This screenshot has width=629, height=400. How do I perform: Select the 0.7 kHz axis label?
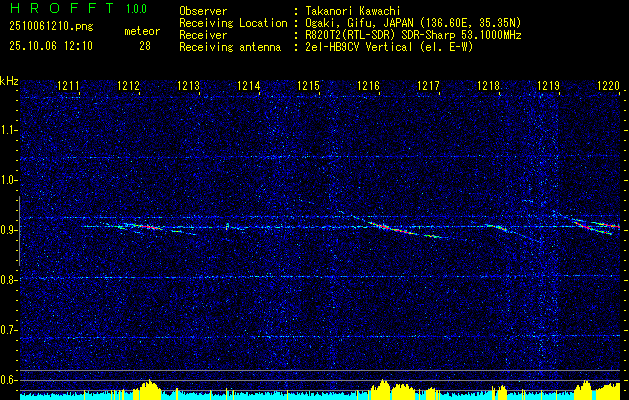click(x=9, y=330)
